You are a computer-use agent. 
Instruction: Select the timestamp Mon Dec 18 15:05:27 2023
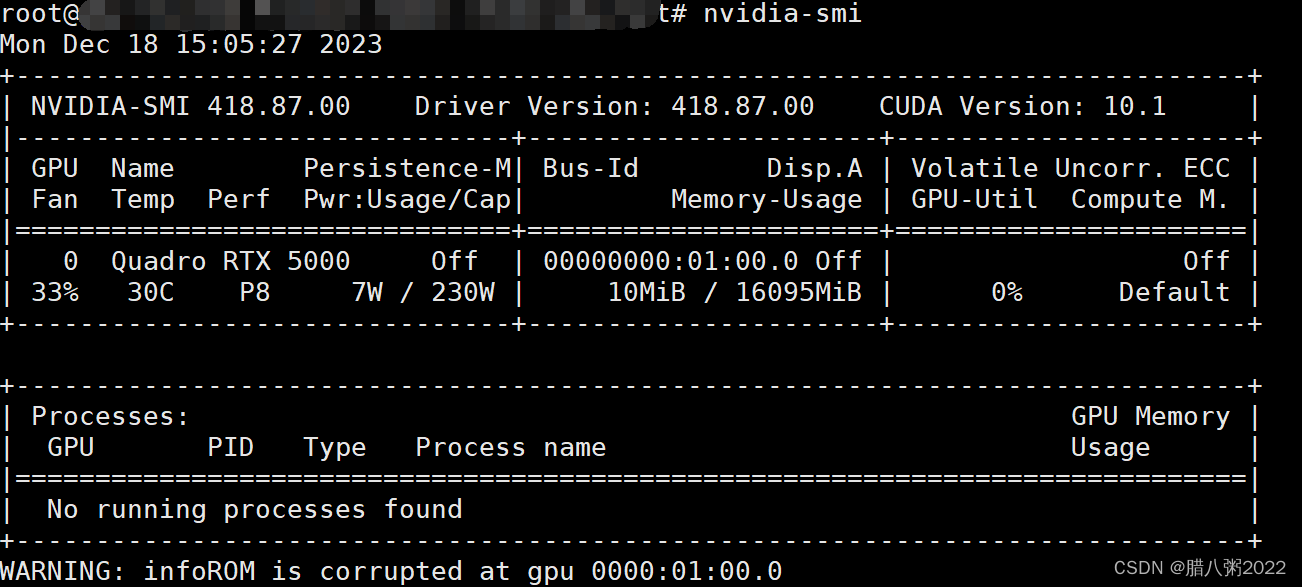pyautogui.click(x=191, y=44)
